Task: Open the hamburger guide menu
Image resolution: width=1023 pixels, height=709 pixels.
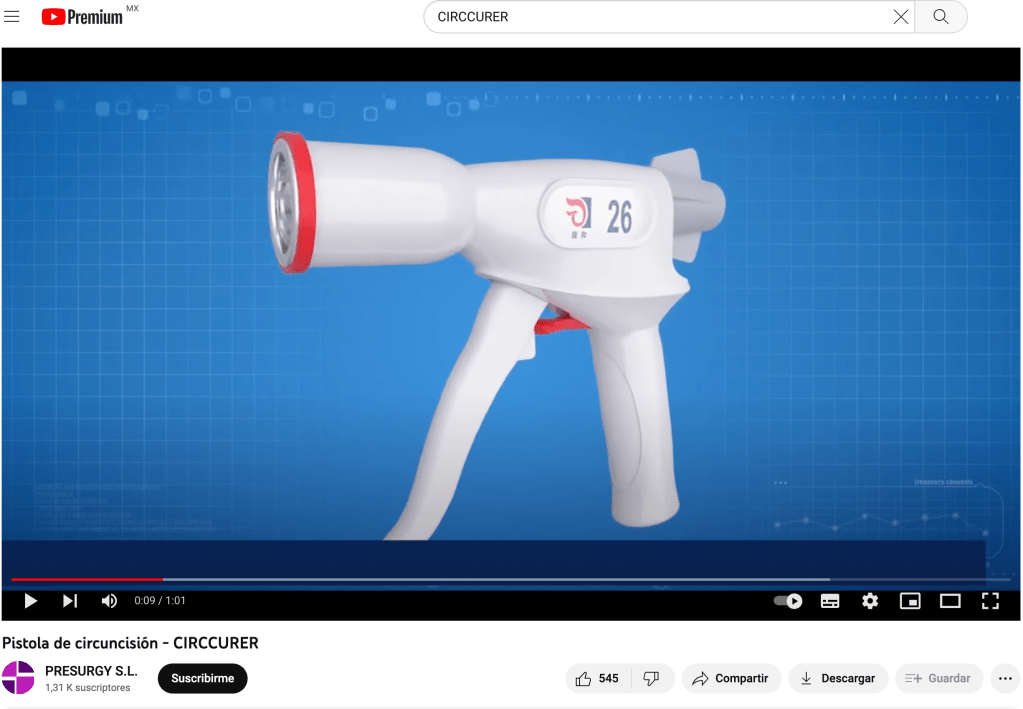Action: tap(12, 17)
